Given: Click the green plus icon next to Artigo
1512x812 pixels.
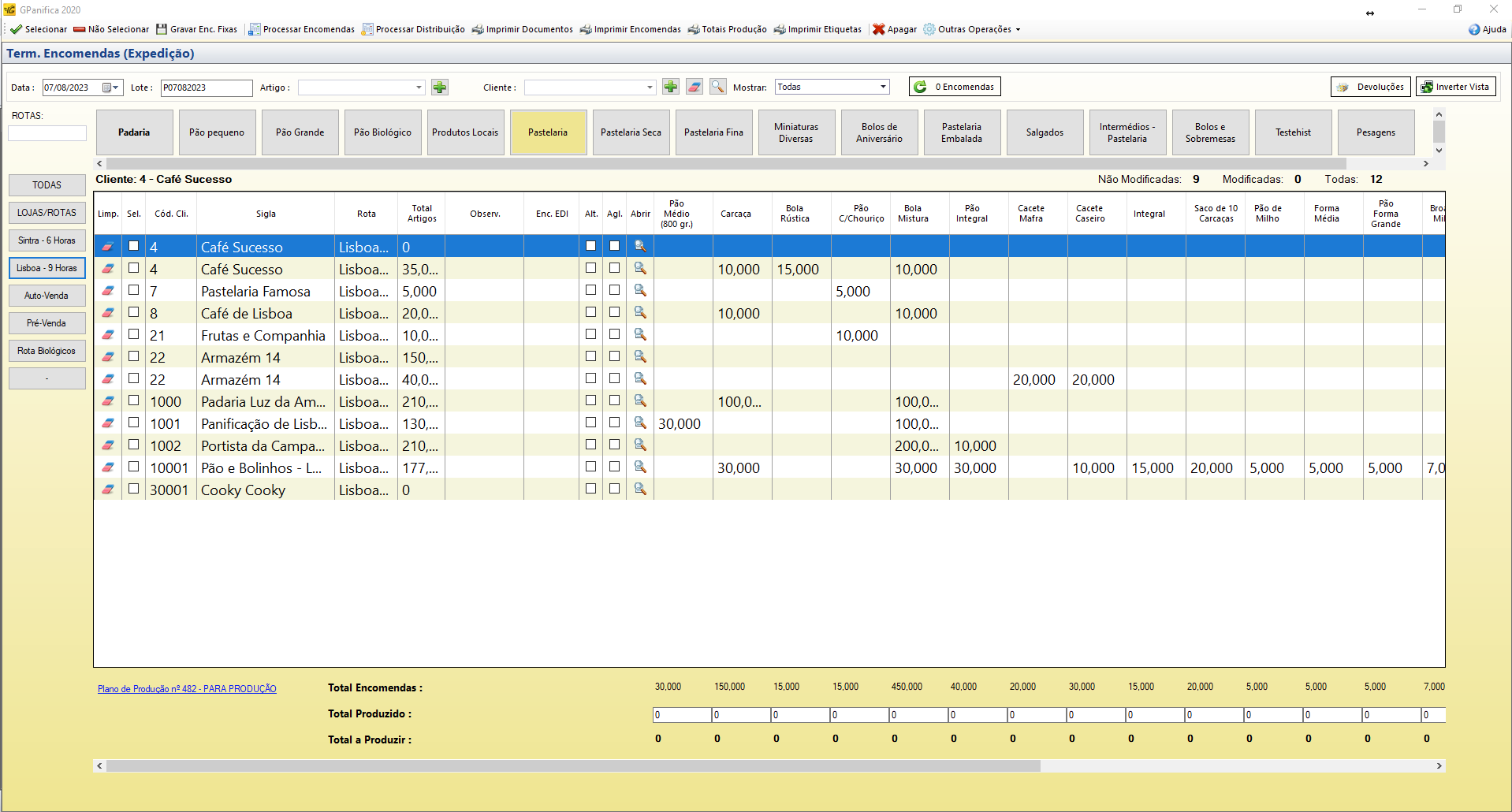Looking at the screenshot, I should coord(440,88).
